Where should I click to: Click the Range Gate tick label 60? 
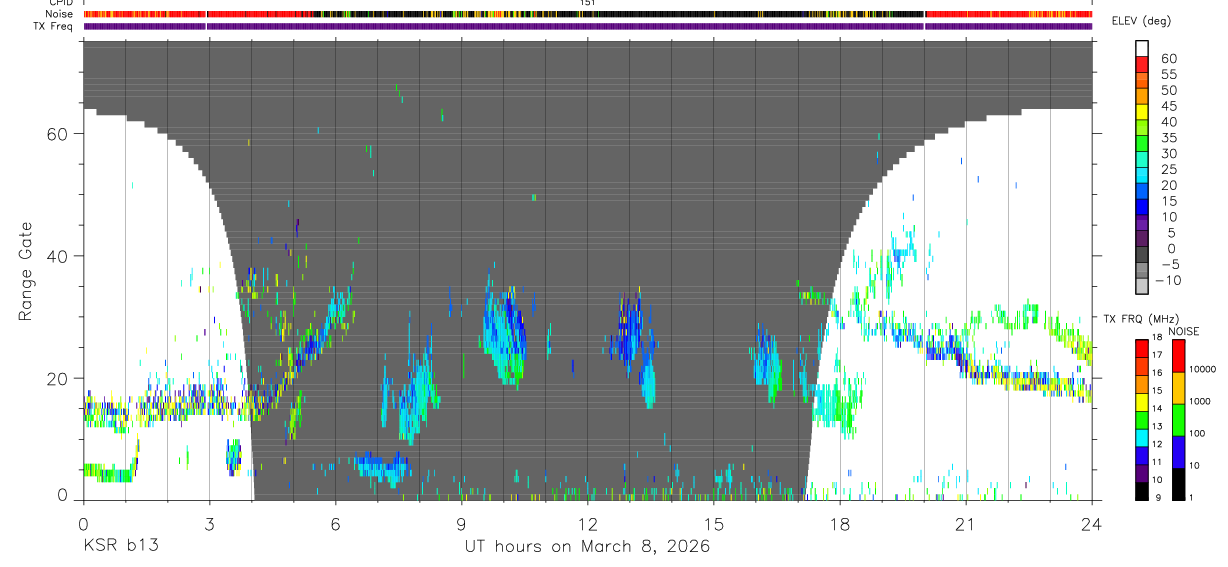(56, 134)
